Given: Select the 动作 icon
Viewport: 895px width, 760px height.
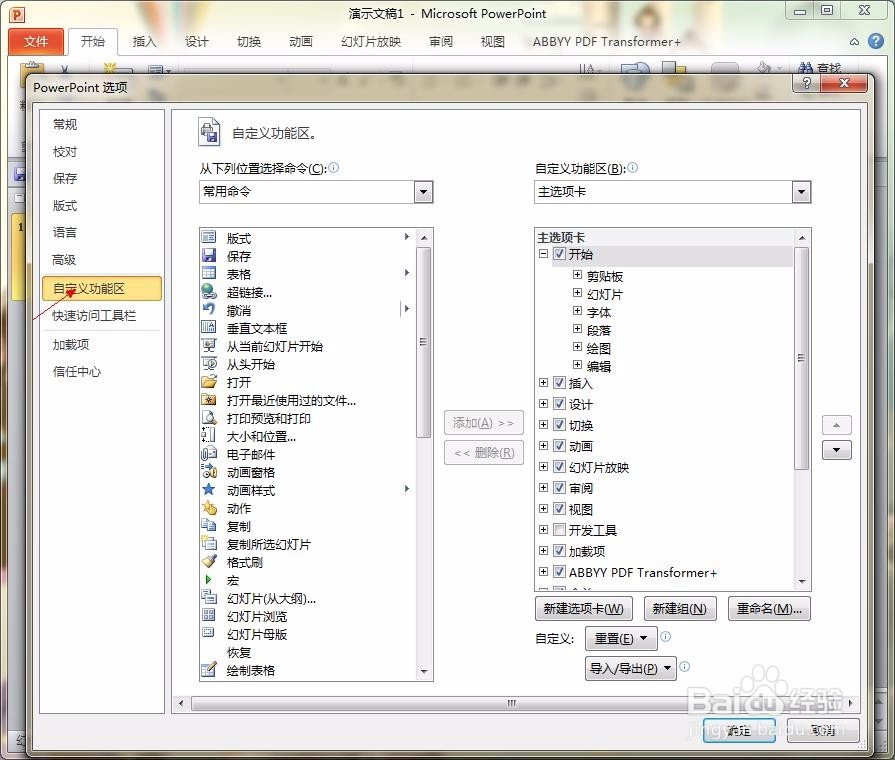Looking at the screenshot, I should tap(209, 507).
